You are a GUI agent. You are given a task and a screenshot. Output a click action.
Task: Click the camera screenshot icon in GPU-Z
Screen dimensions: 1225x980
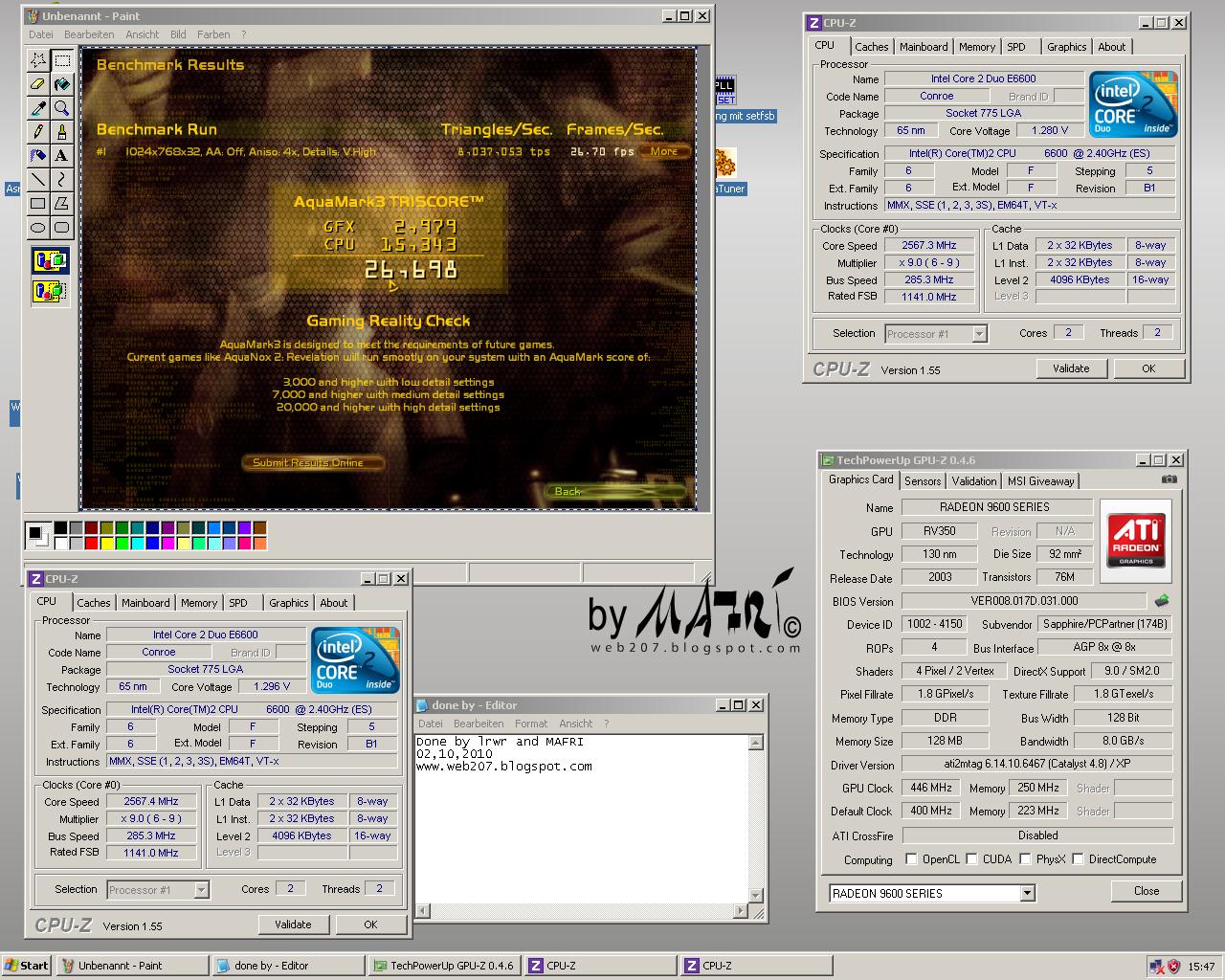pos(1169,479)
